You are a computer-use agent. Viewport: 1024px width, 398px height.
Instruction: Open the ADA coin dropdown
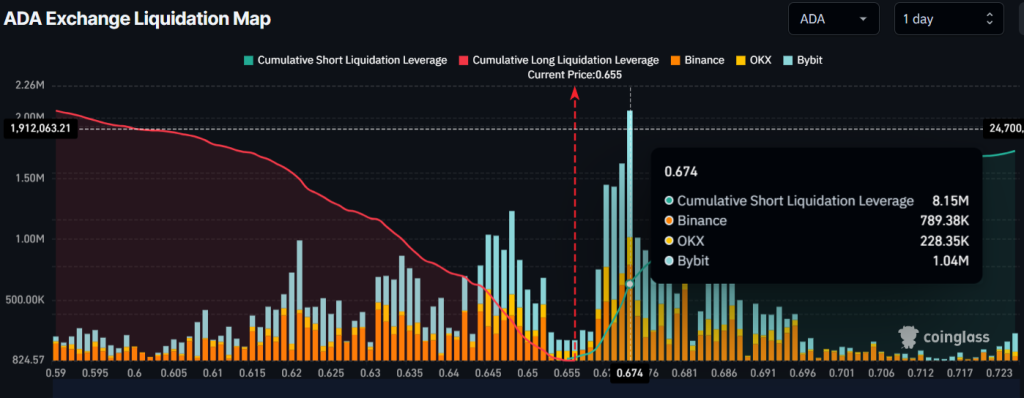click(x=834, y=19)
